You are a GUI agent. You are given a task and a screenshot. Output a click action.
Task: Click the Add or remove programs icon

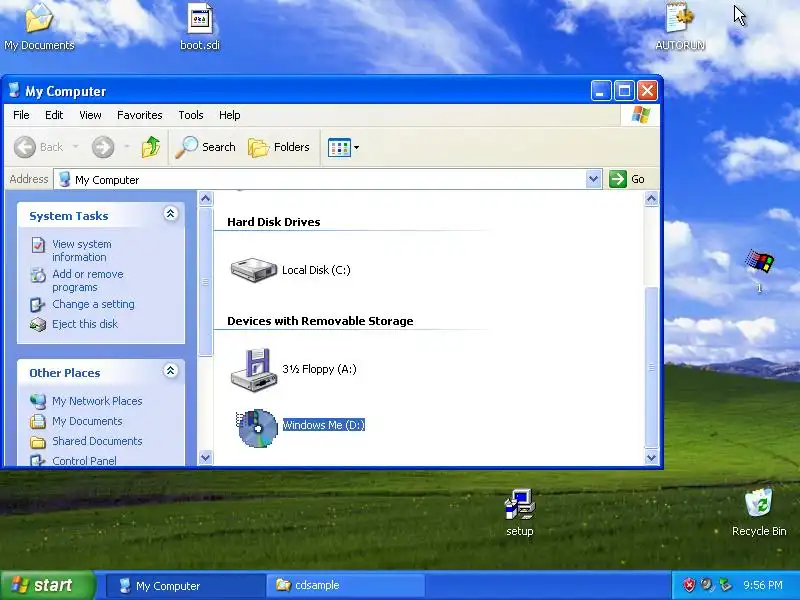38,275
